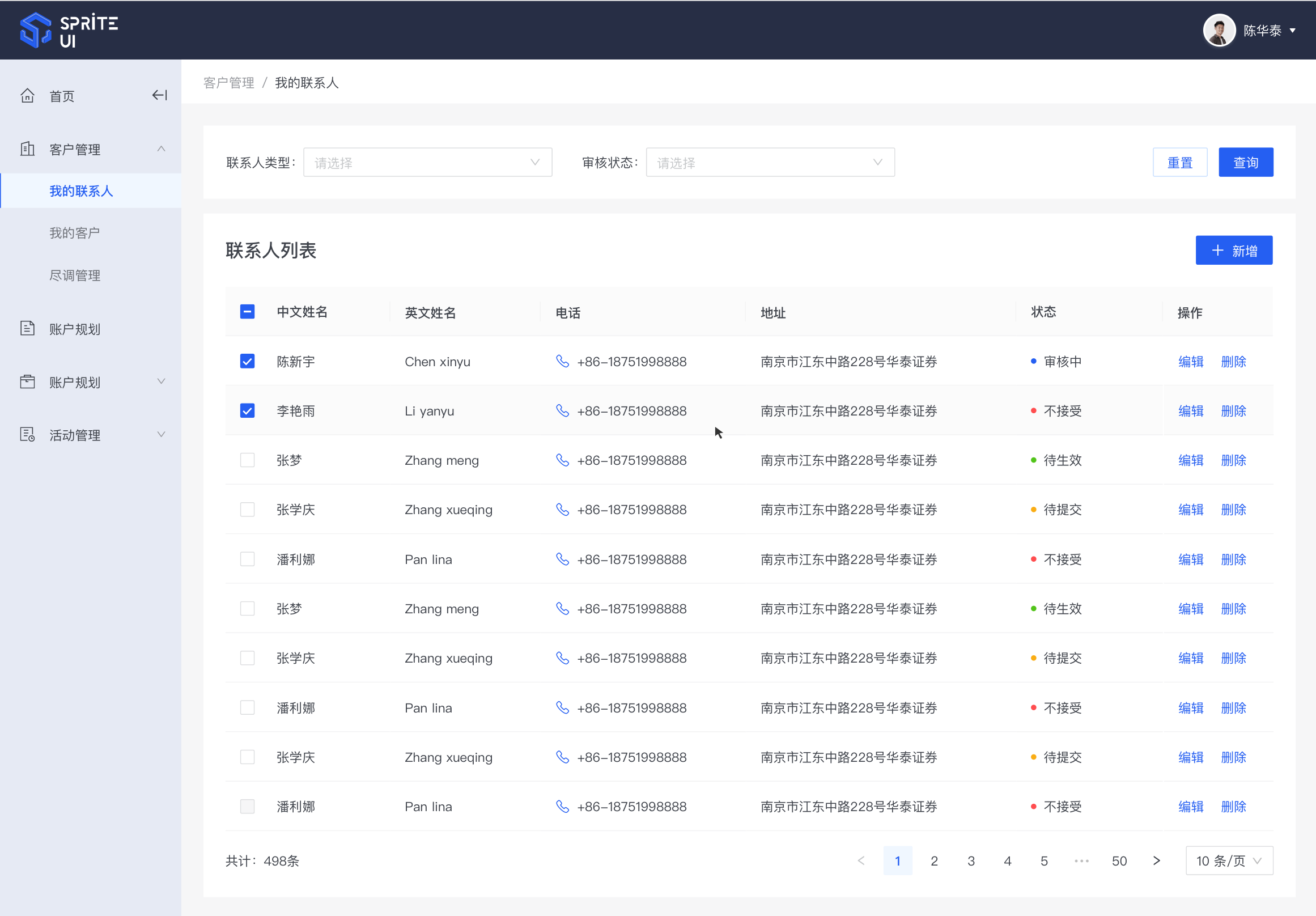Click the 中文姓名 column header

coord(302,312)
